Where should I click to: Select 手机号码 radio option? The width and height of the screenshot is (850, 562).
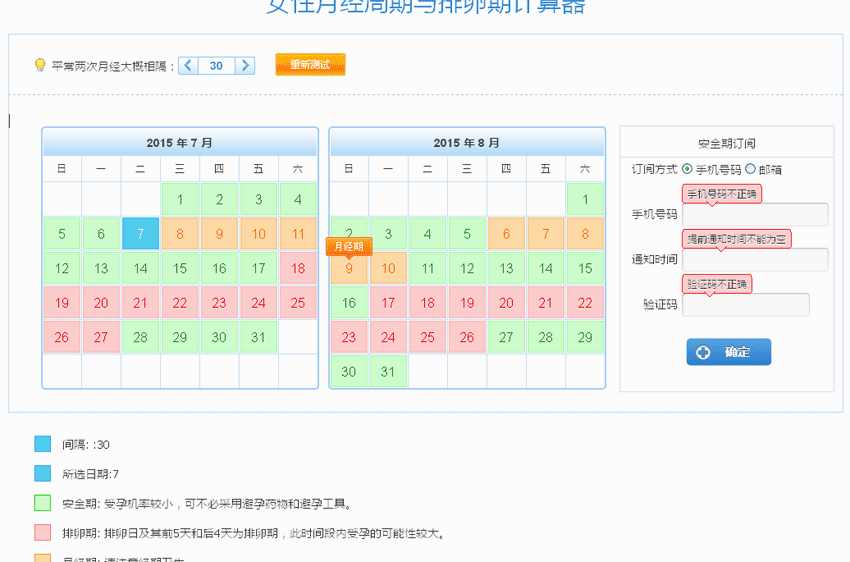687,169
